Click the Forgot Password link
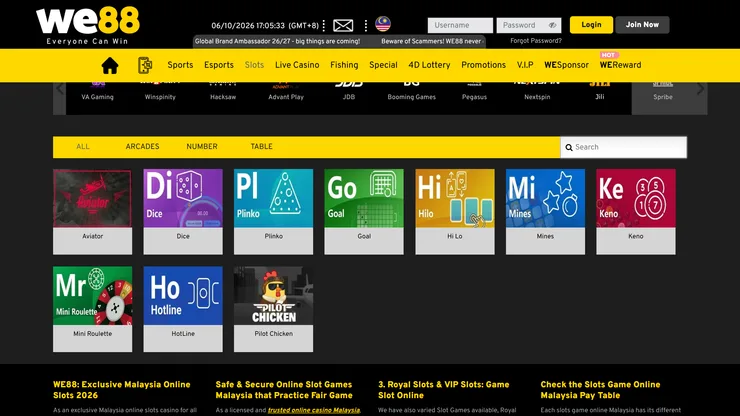Image resolution: width=740 pixels, height=416 pixels. point(536,41)
